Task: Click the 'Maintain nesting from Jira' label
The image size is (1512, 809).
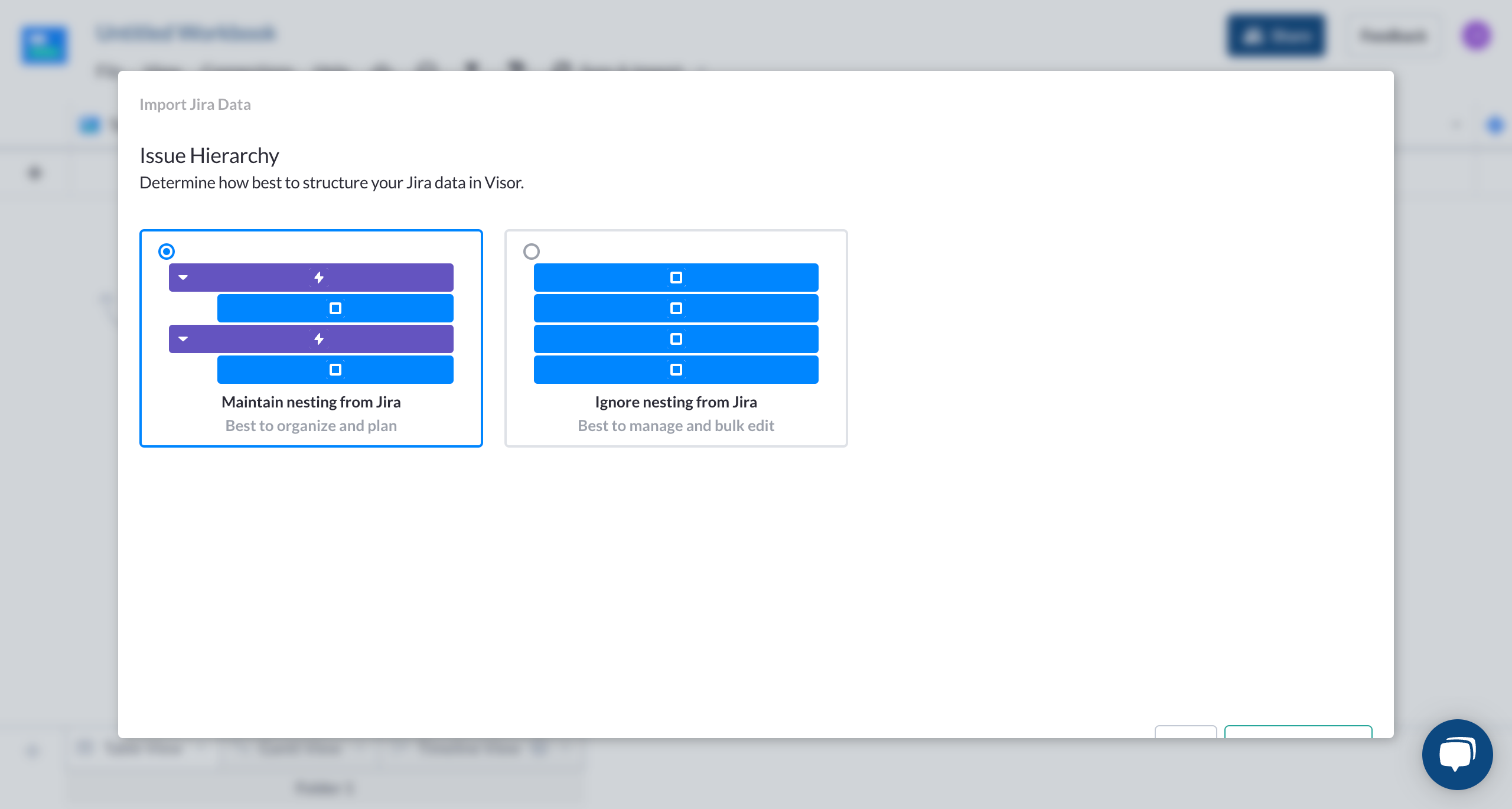Action: [x=311, y=402]
